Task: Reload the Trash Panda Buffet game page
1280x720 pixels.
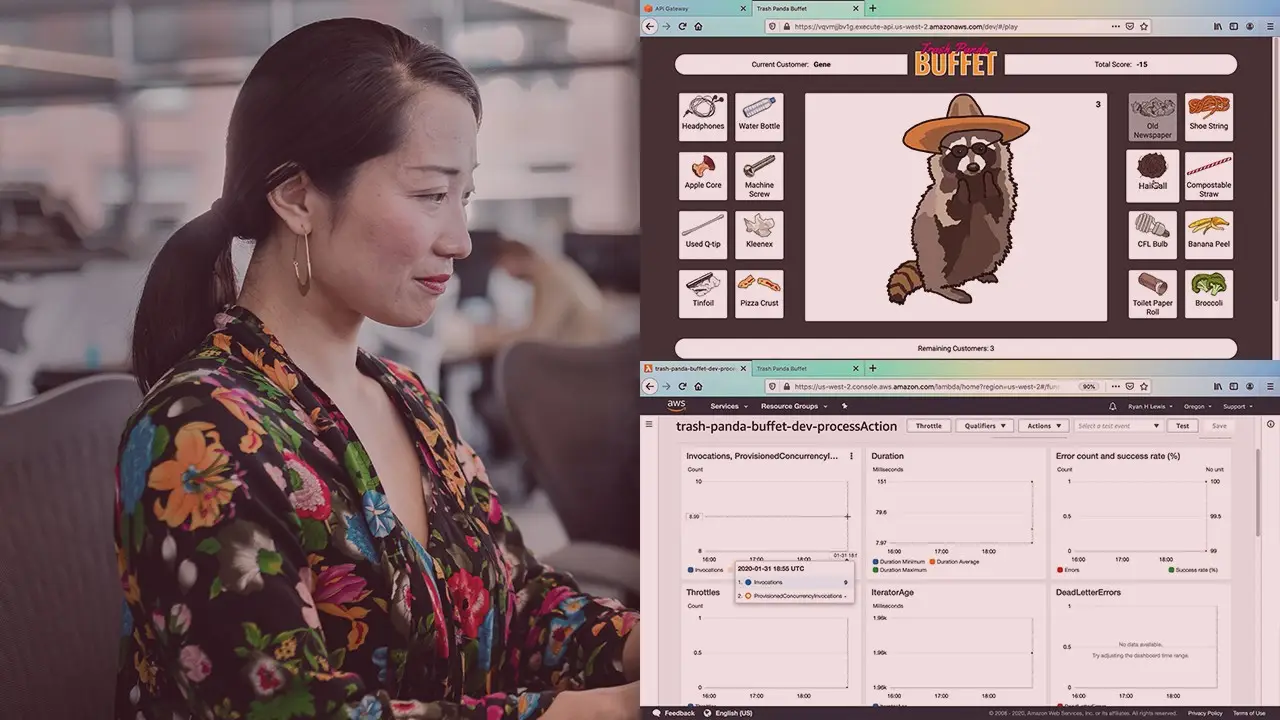Action: (683, 26)
